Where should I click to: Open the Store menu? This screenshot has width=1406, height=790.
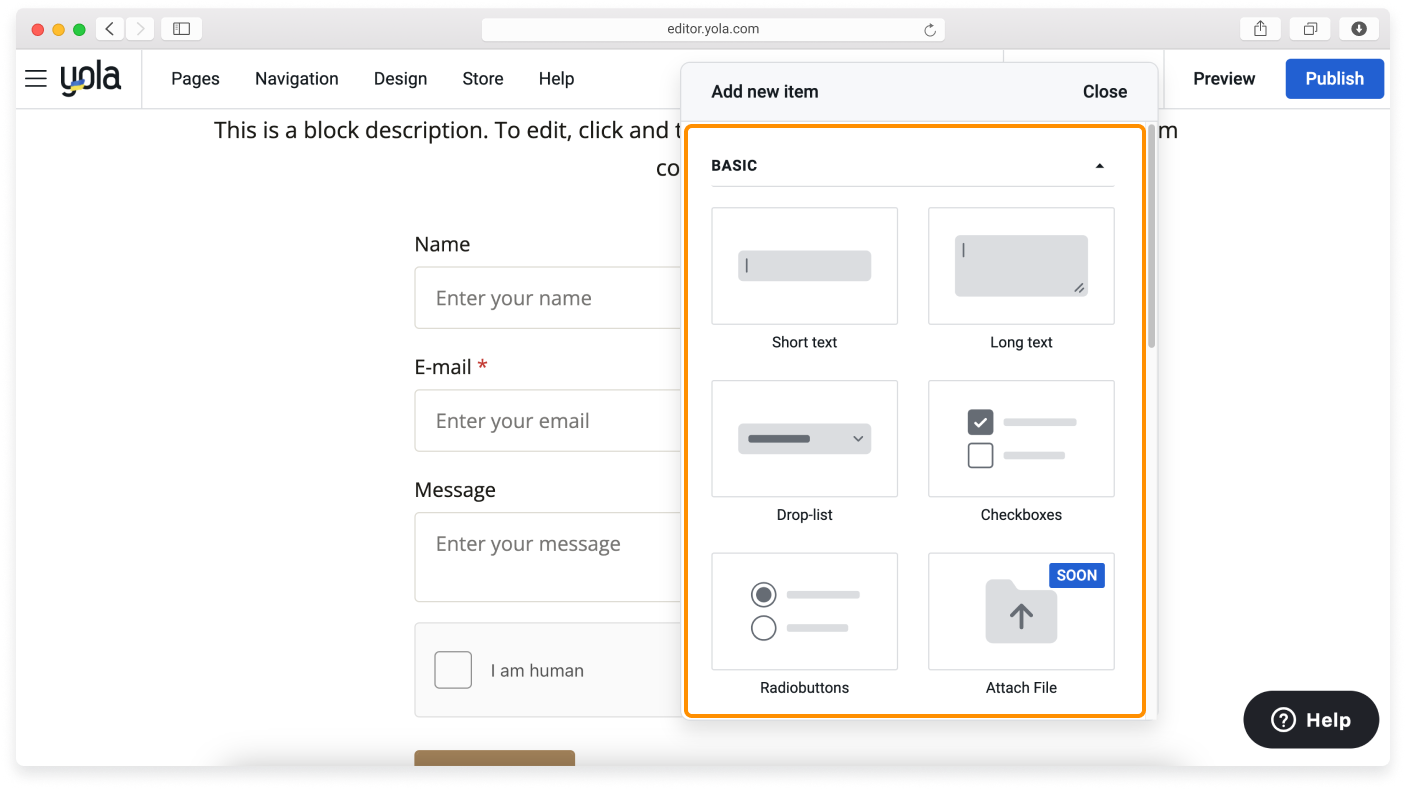(x=482, y=79)
